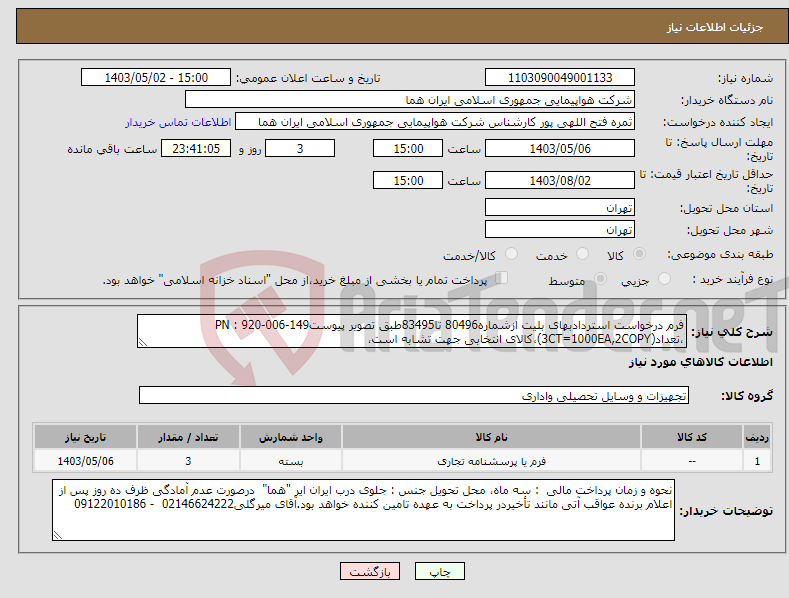The width and height of the screenshot is (789, 598).
Task: Click the announcement date field 1403/05/02 - 15:00
Action: (156, 78)
